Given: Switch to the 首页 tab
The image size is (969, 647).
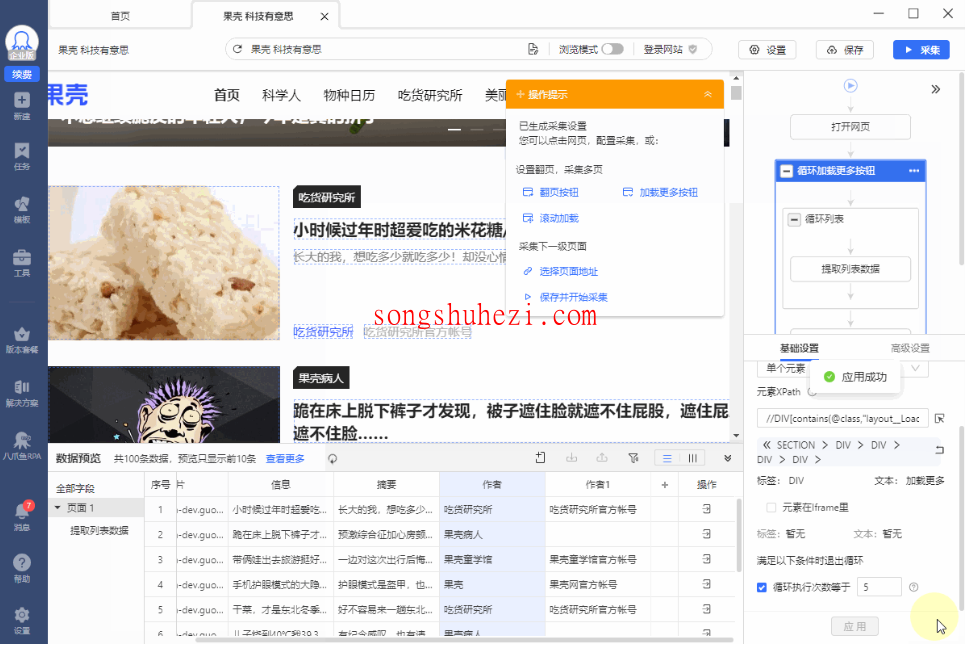Looking at the screenshot, I should (x=121, y=16).
